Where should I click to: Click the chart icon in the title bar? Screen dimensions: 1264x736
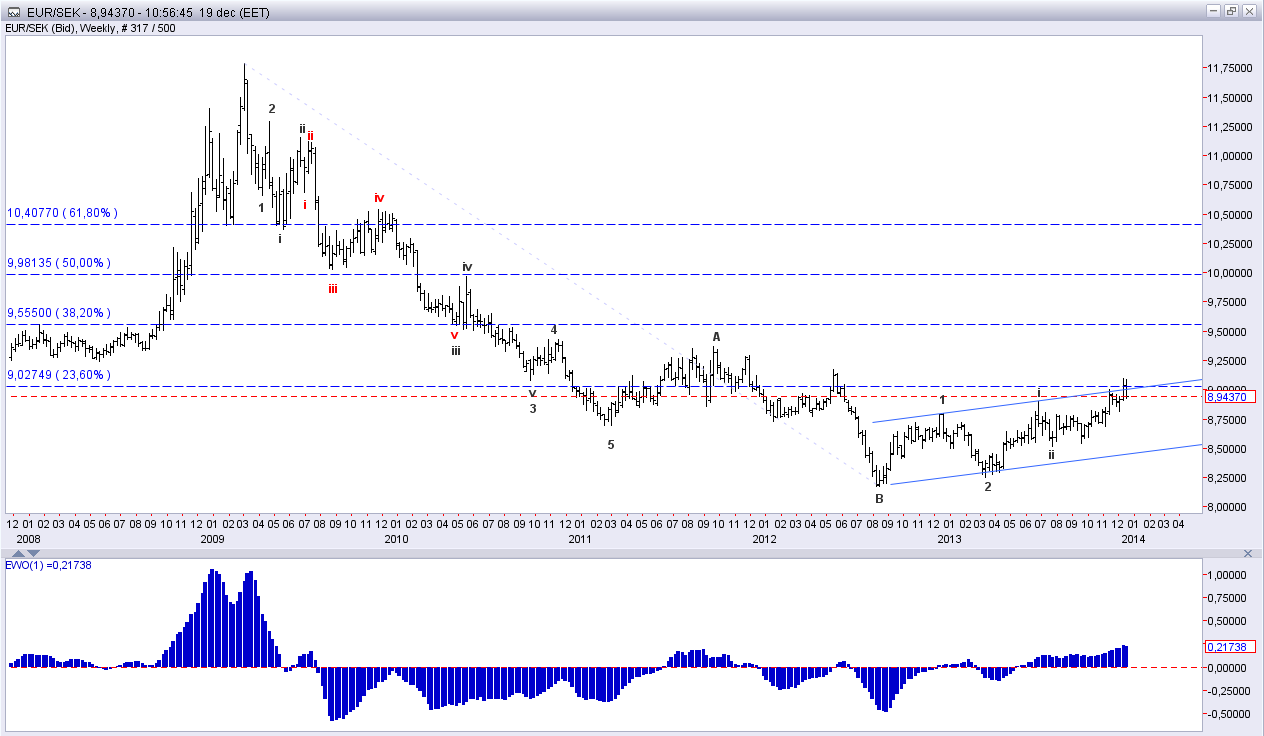click(x=12, y=11)
